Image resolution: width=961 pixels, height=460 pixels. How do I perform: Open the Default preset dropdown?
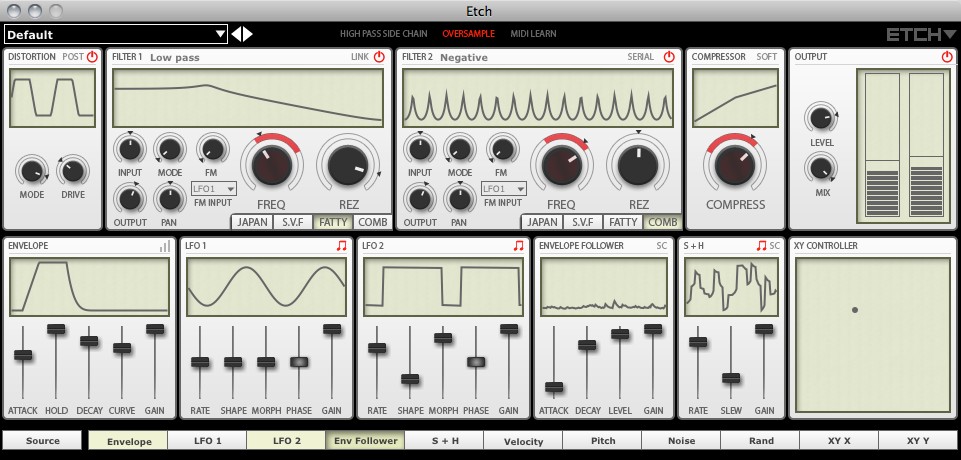click(x=116, y=34)
